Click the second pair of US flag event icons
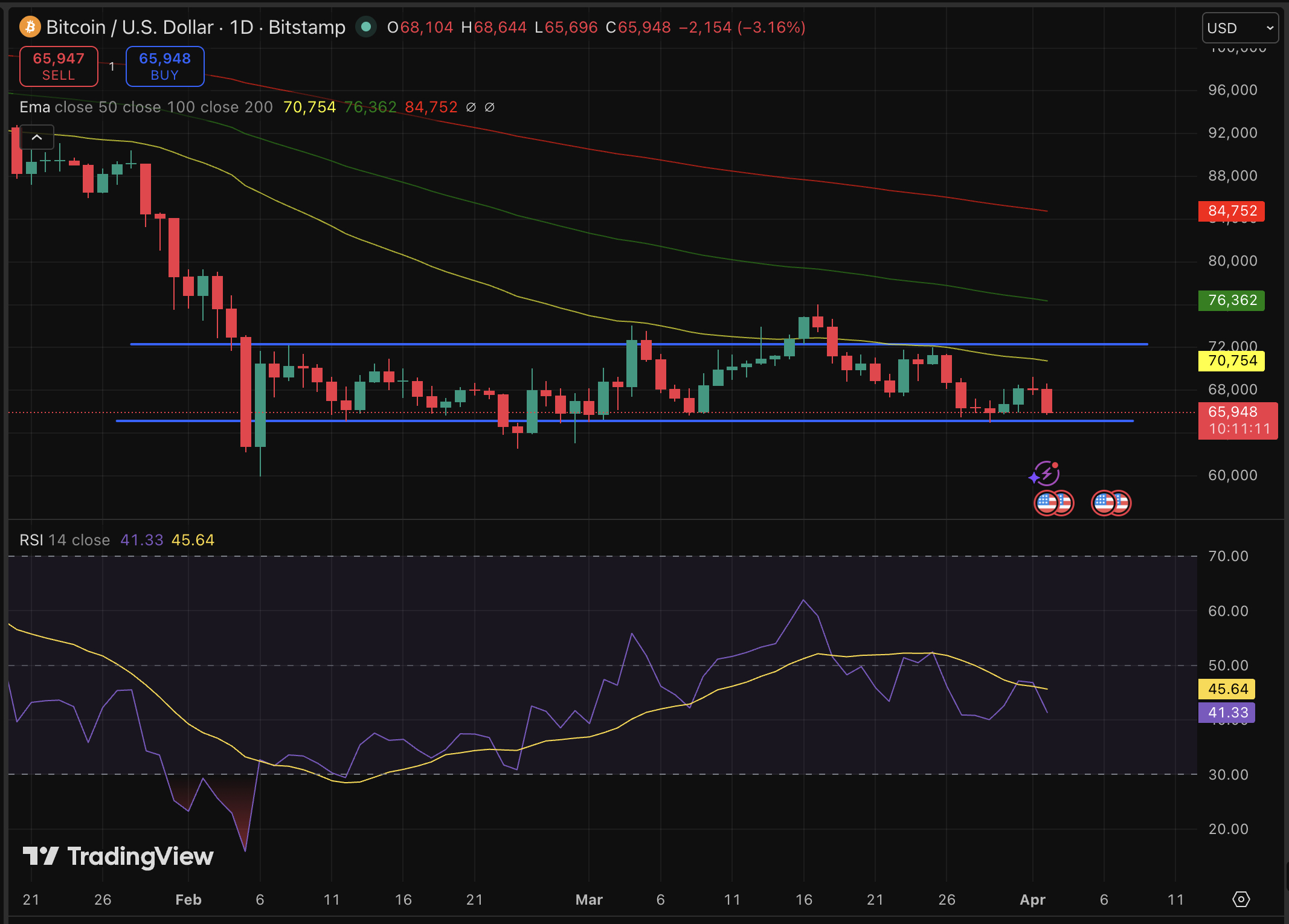The width and height of the screenshot is (1289, 924). (x=1111, y=502)
